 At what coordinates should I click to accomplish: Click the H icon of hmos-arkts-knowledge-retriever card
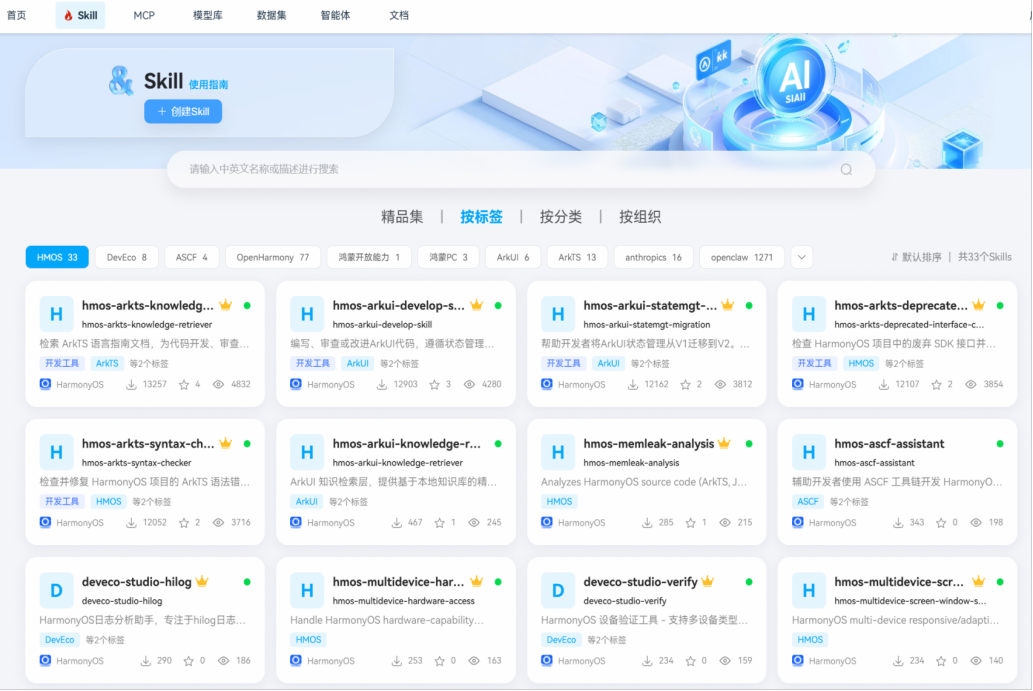(56, 314)
